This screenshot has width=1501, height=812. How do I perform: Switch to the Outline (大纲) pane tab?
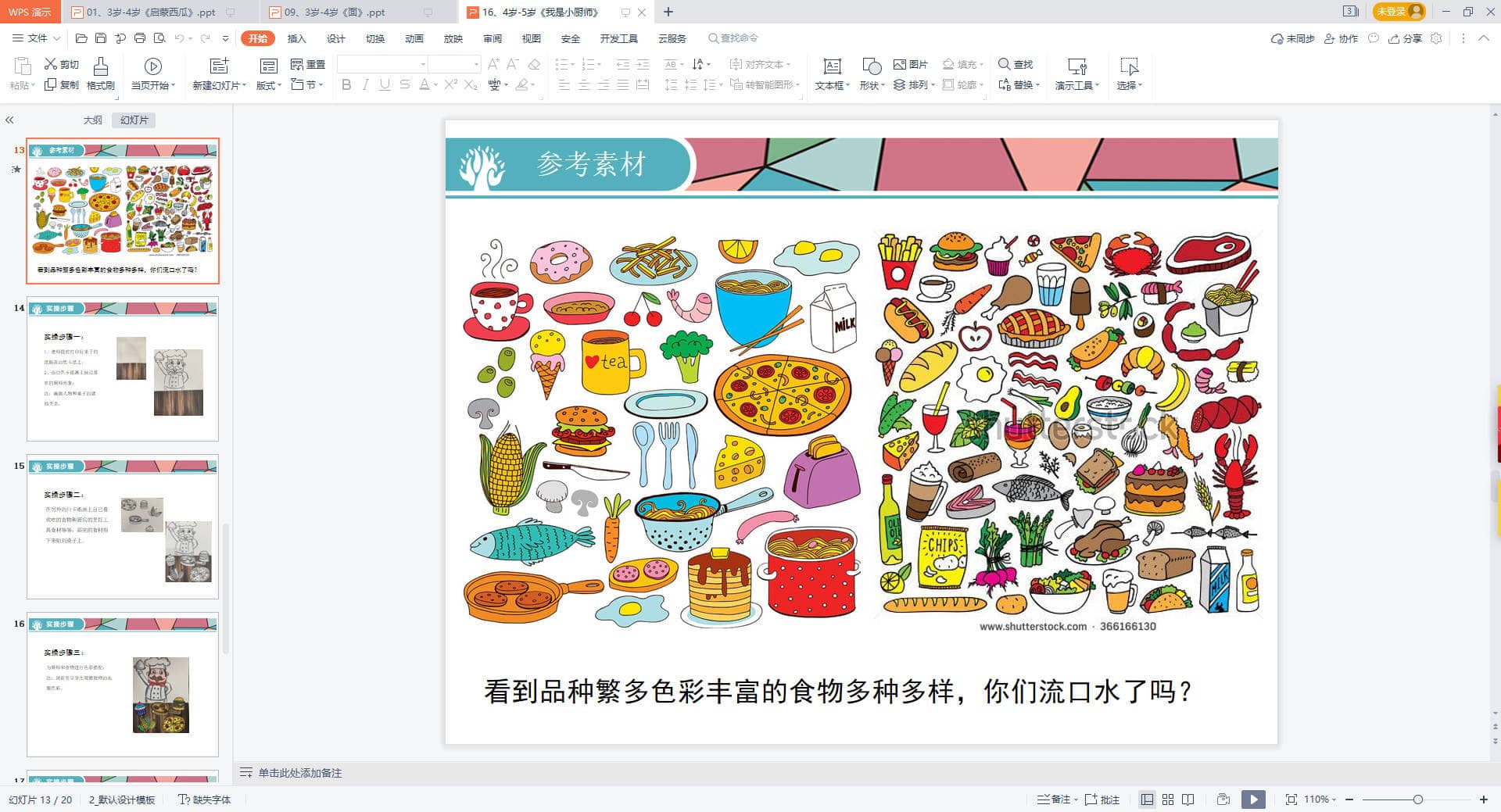point(93,120)
